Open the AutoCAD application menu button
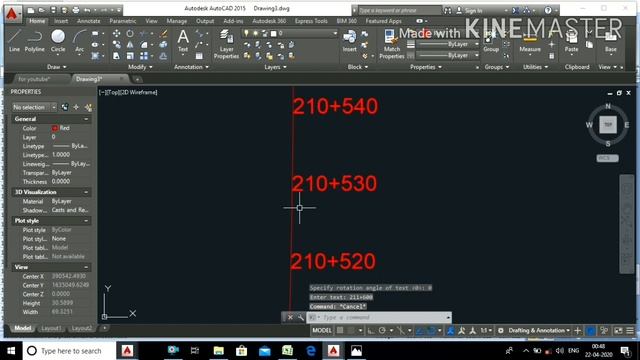This screenshot has width=640, height=360. point(12,13)
